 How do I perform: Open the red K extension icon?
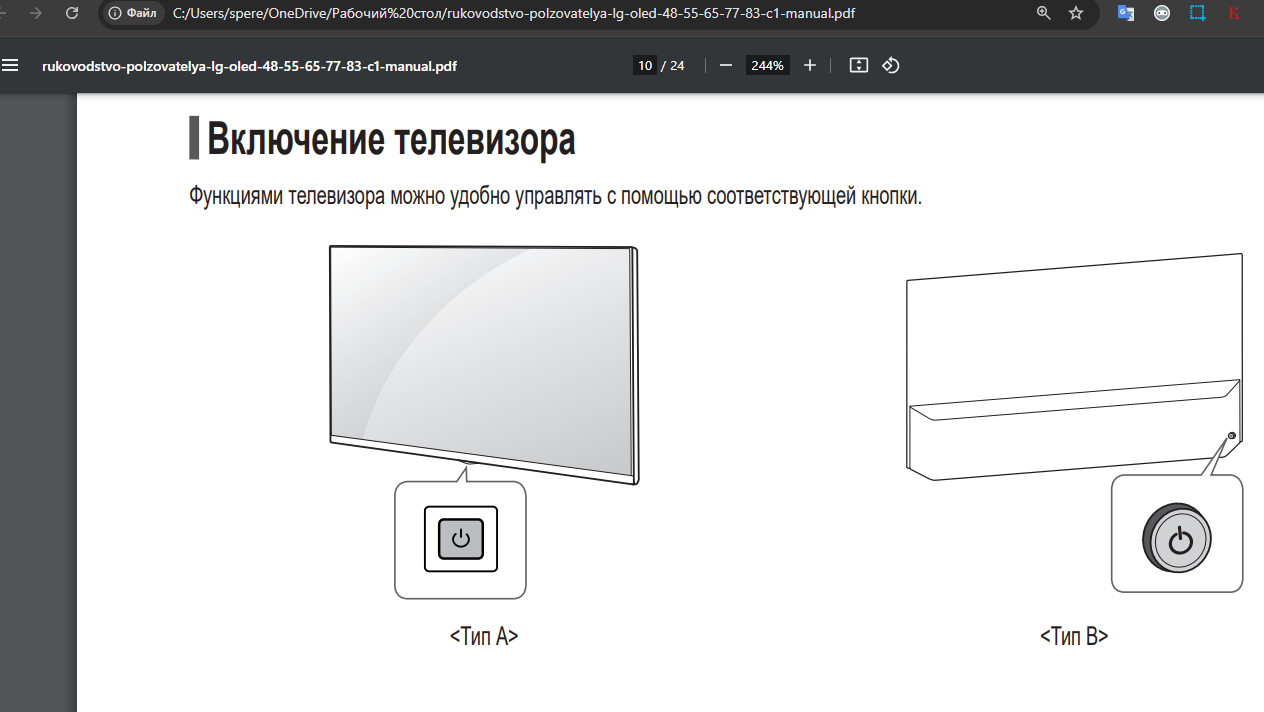click(x=1233, y=14)
